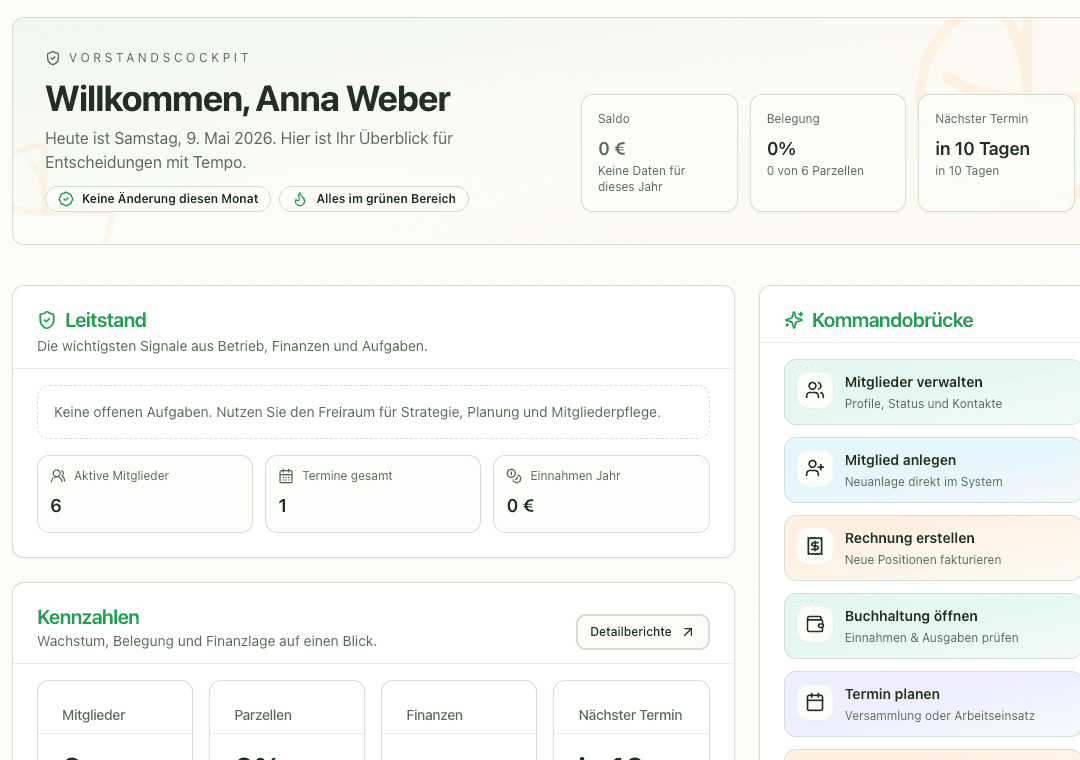Click the Wachstum, Belegung und Finanzlage subtitle
Image resolution: width=1080 pixels, height=760 pixels.
pyautogui.click(x=207, y=641)
